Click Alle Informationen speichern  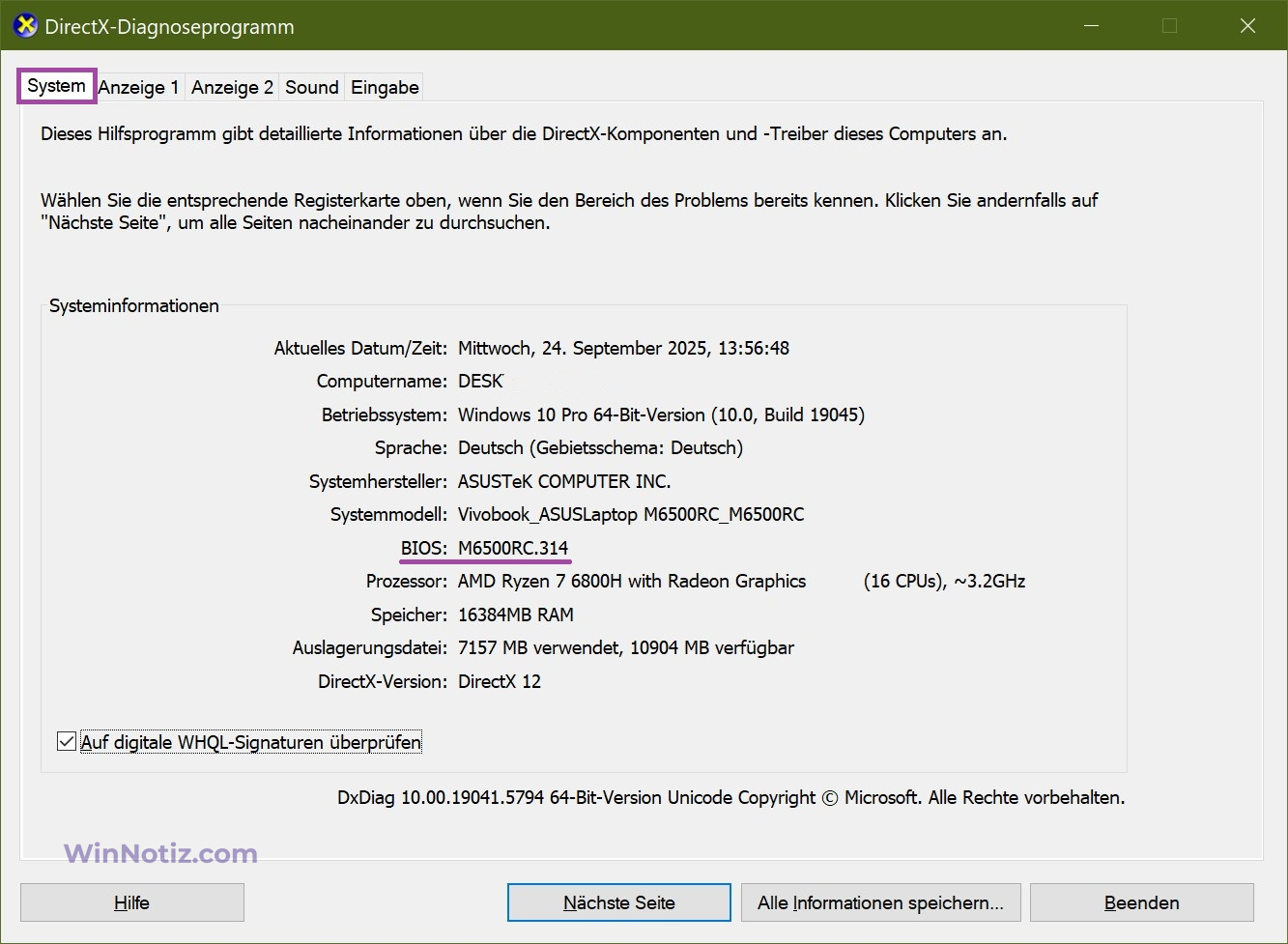click(880, 902)
